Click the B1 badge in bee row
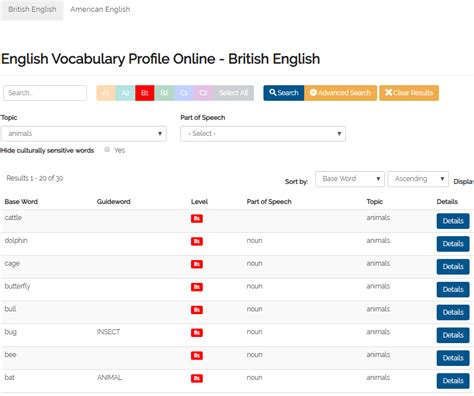The width and height of the screenshot is (474, 396). tap(197, 356)
